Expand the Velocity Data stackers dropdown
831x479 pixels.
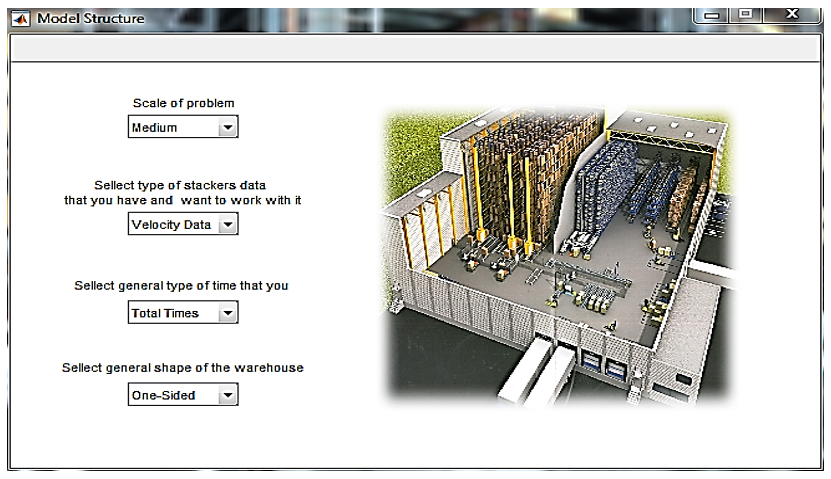[x=183, y=224]
